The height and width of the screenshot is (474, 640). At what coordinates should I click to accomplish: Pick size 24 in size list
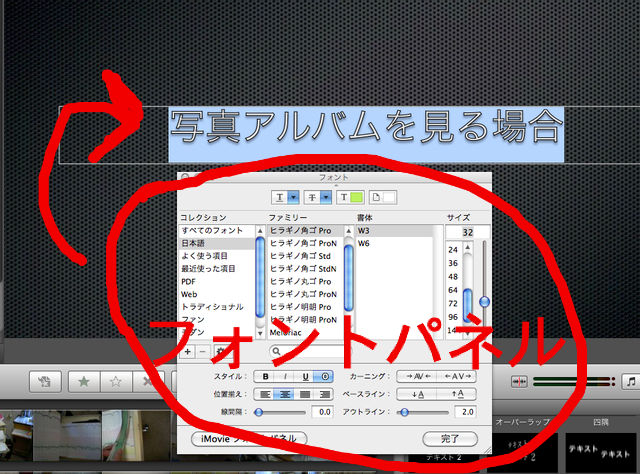(x=453, y=249)
